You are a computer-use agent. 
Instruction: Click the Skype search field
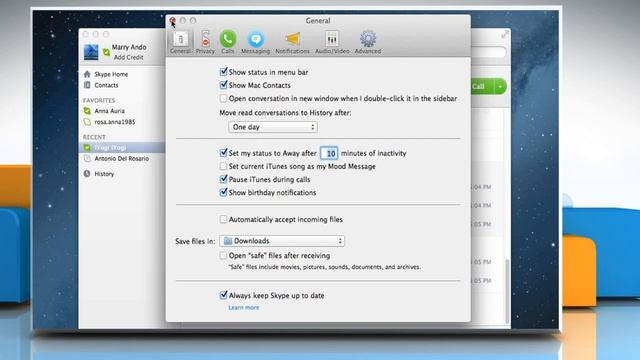[488, 52]
